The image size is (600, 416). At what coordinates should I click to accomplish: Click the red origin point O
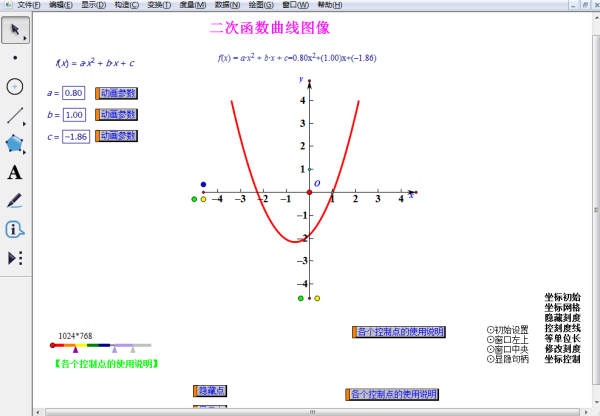[x=309, y=192]
